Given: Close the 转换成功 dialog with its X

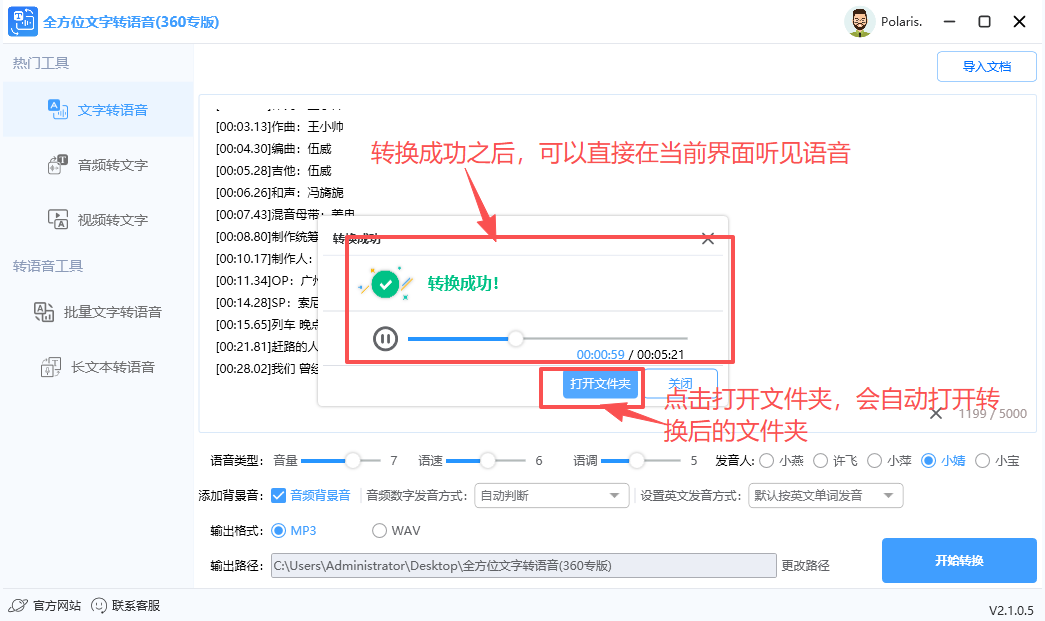Looking at the screenshot, I should tap(708, 238).
